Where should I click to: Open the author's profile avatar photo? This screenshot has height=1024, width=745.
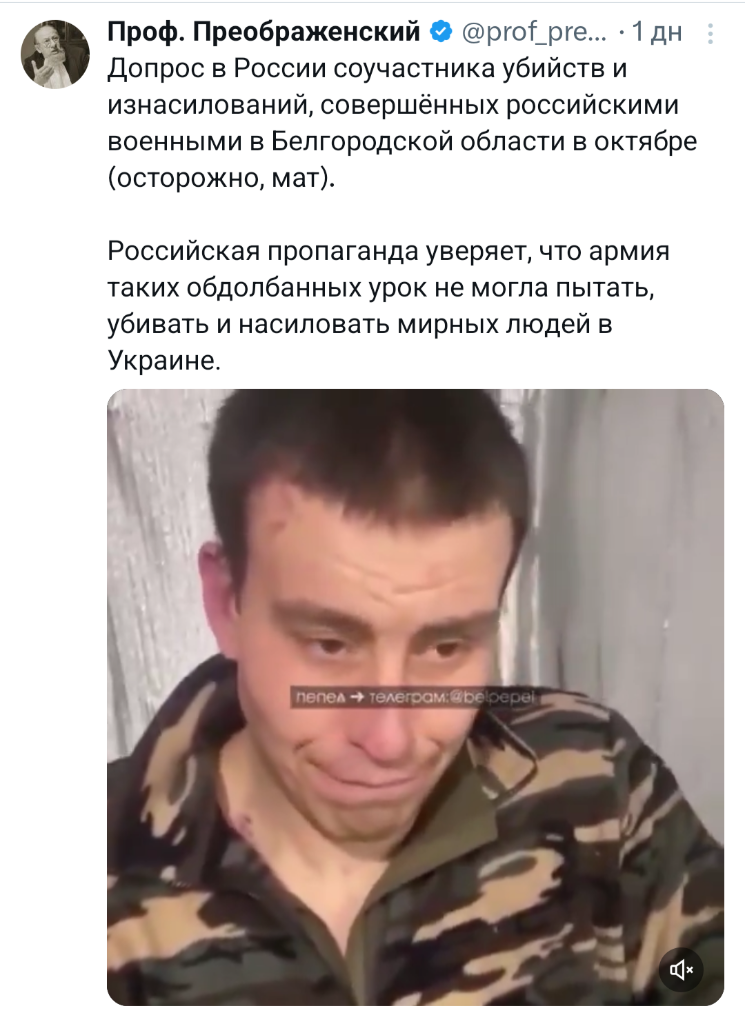tap(55, 54)
